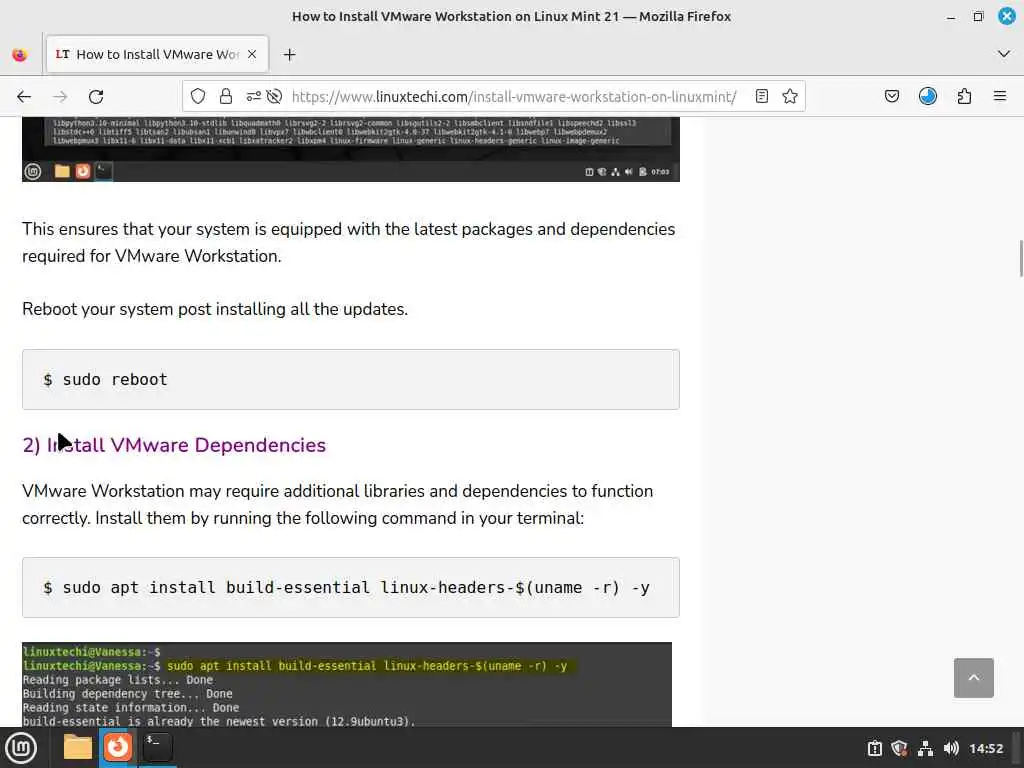Image resolution: width=1024 pixels, height=768 pixels.
Task: Switch to the How to Install VMware tab
Action: click(x=157, y=54)
